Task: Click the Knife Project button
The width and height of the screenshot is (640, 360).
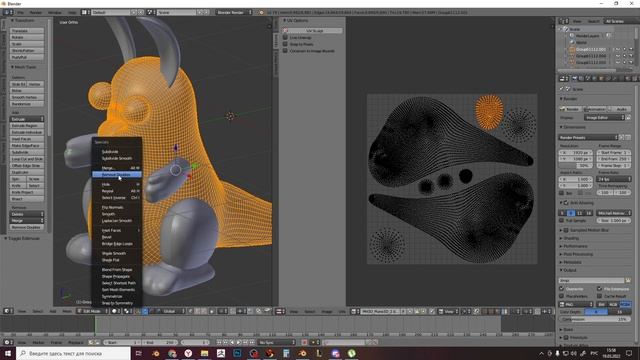Action: point(27,192)
